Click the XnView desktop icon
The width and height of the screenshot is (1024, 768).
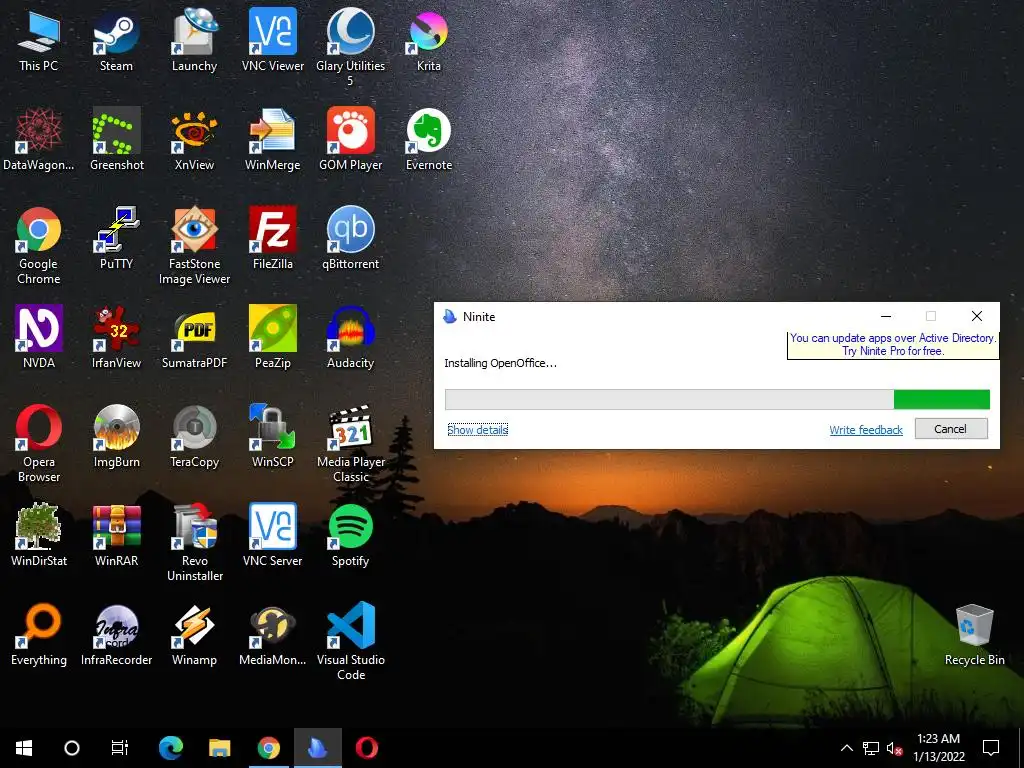pos(194,138)
